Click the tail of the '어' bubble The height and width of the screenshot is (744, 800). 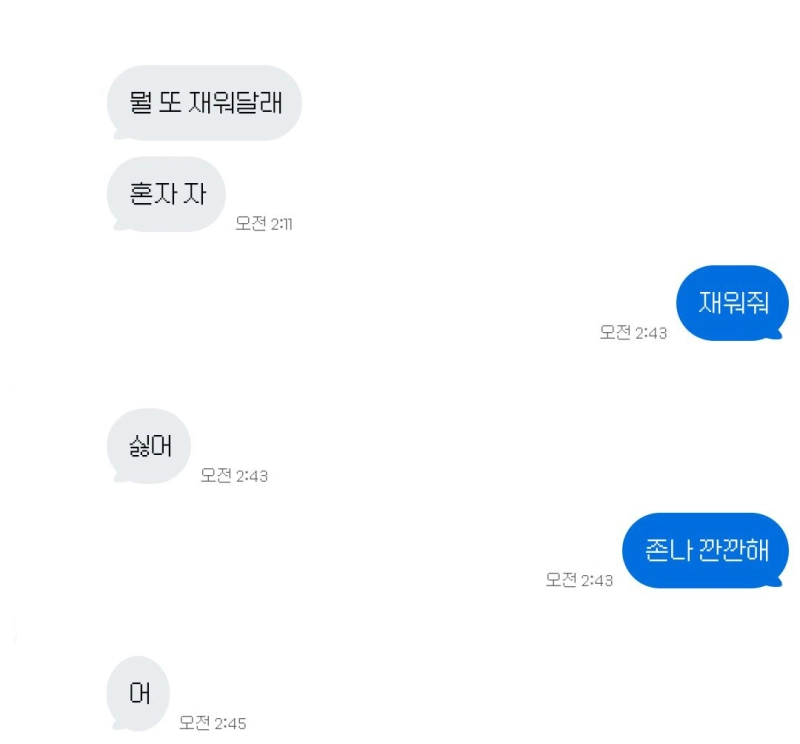pos(118,725)
